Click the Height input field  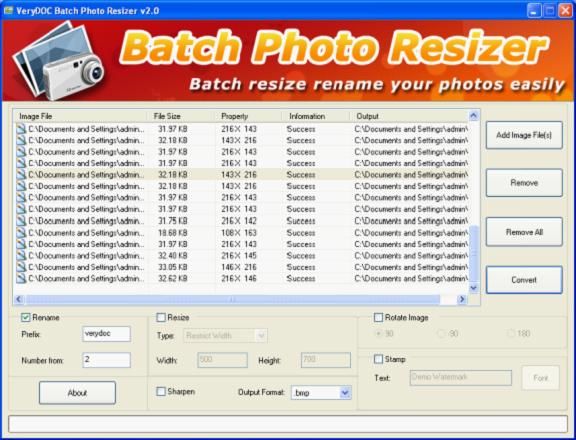[326, 360]
